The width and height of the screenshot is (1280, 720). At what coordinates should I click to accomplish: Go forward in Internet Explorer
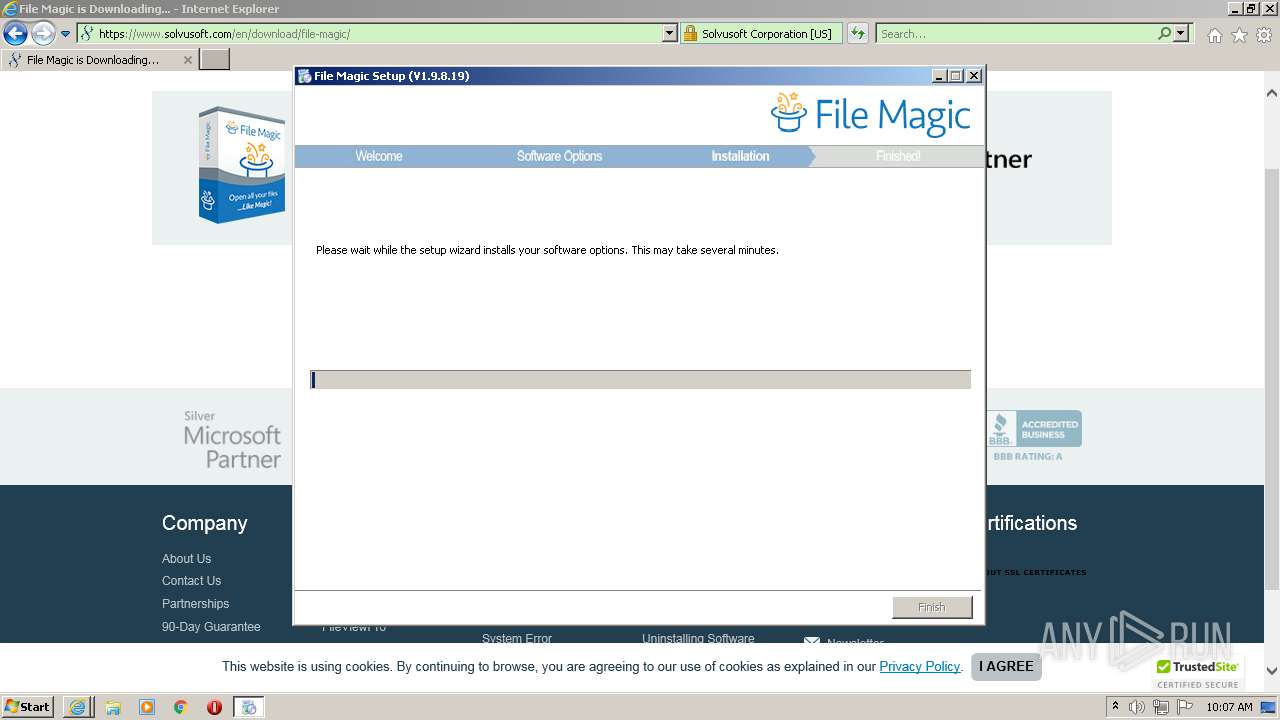(43, 34)
